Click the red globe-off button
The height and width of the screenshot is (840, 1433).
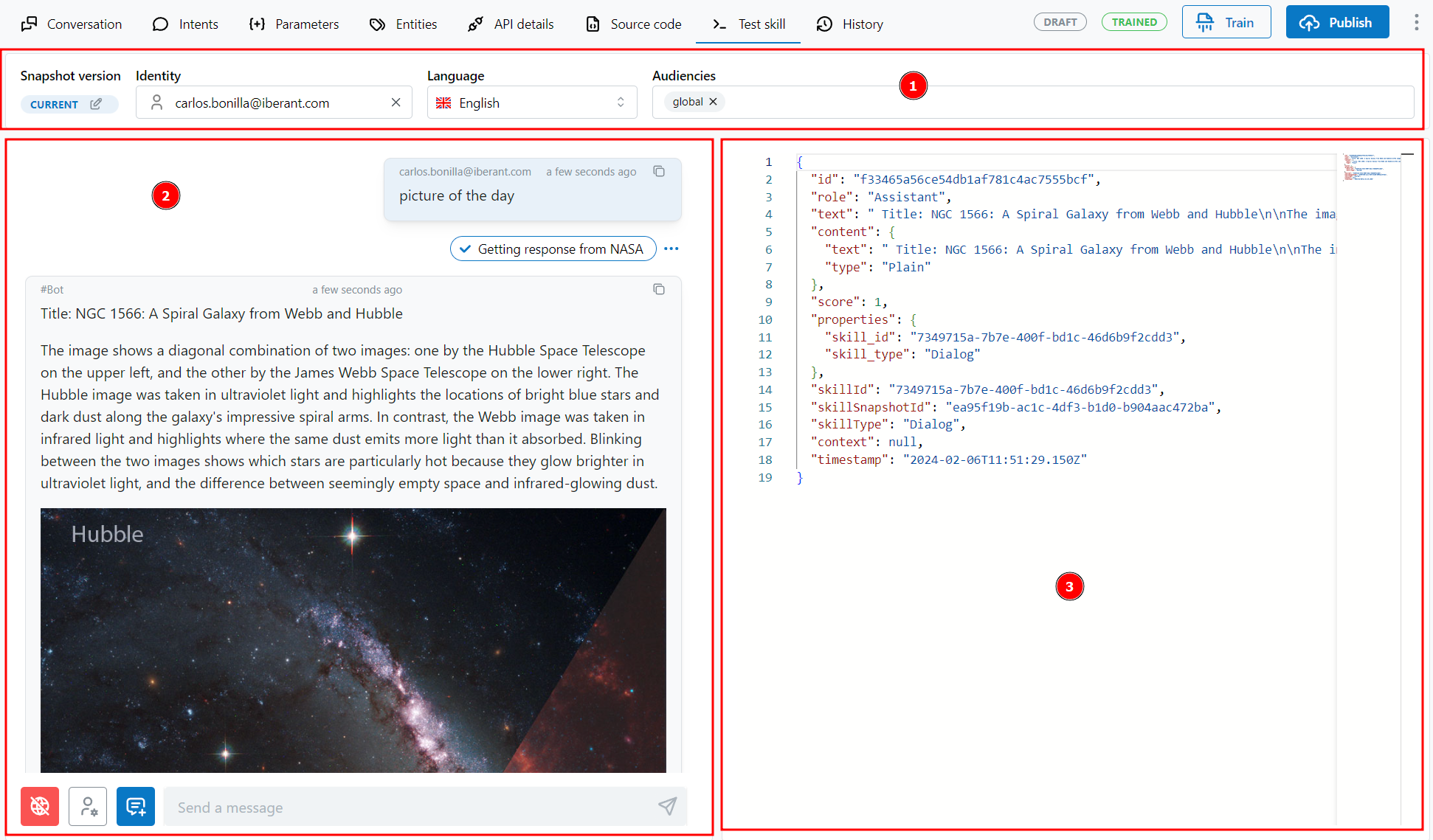coord(40,806)
